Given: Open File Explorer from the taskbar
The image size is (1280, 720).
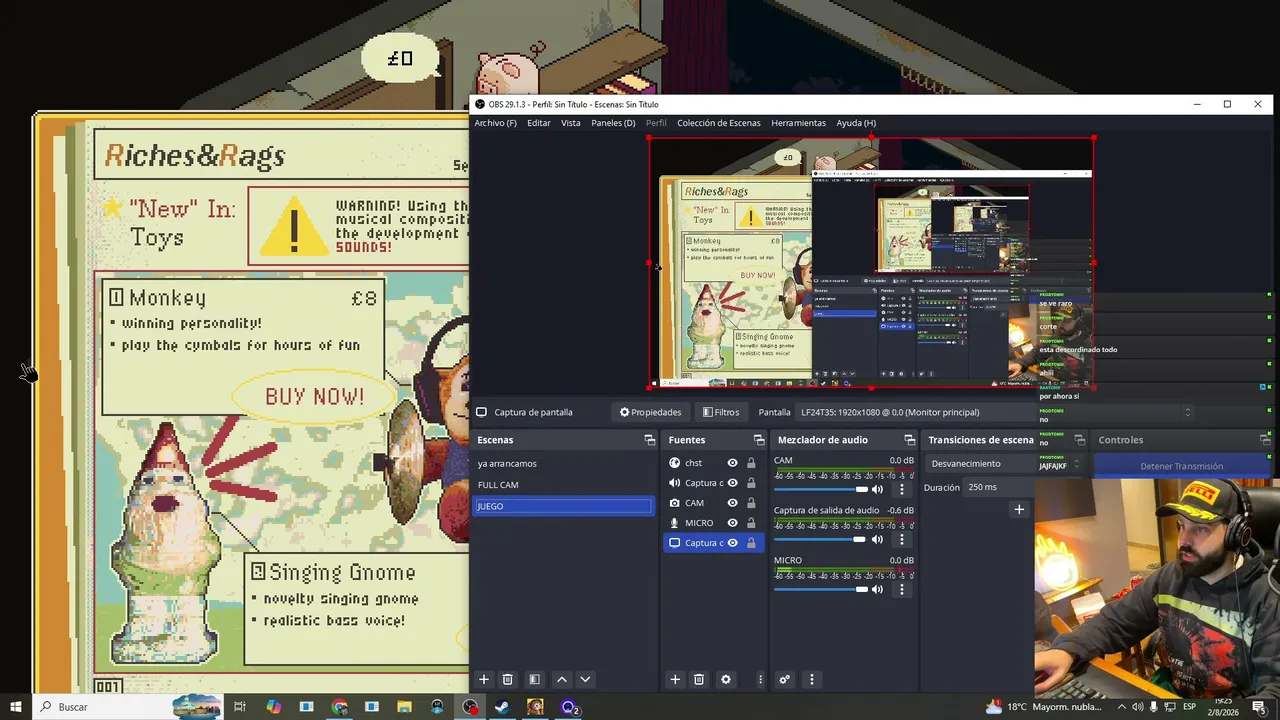Looking at the screenshot, I should [x=404, y=707].
